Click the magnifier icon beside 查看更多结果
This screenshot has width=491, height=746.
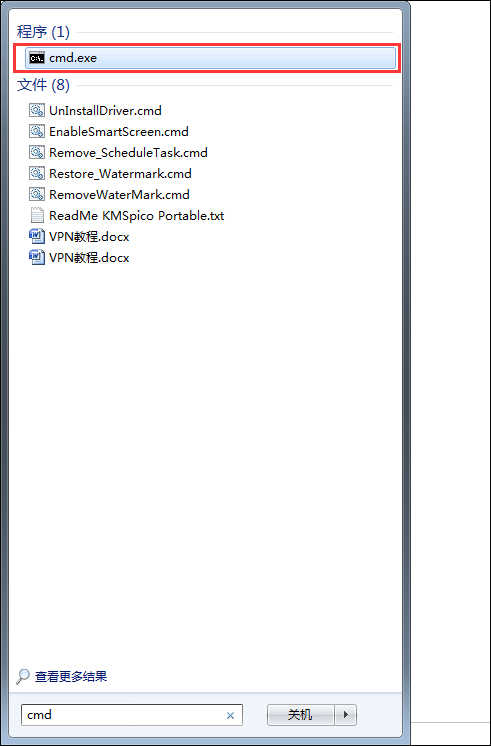click(x=22, y=677)
